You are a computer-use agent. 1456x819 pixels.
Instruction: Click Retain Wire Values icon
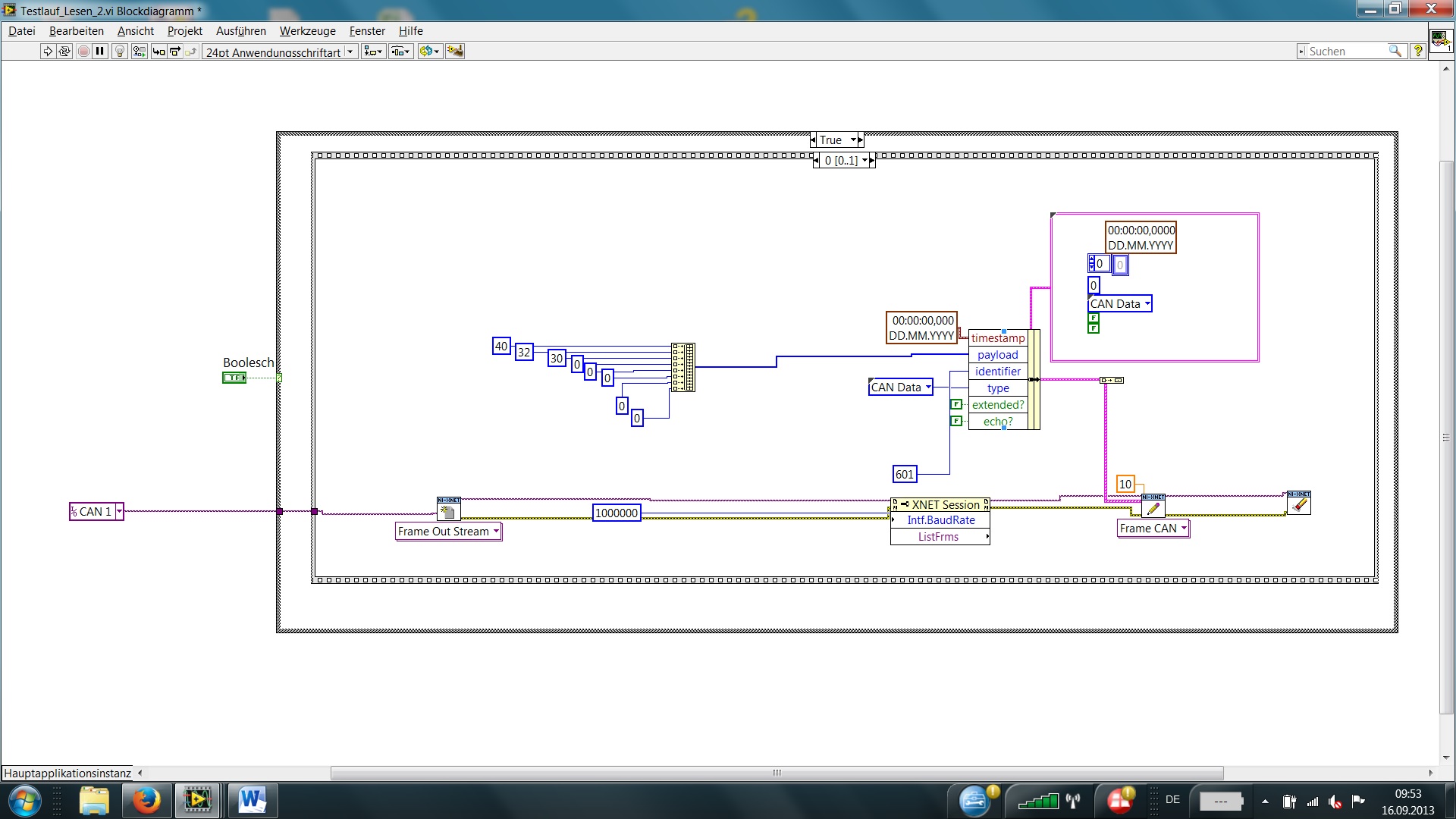[139, 52]
